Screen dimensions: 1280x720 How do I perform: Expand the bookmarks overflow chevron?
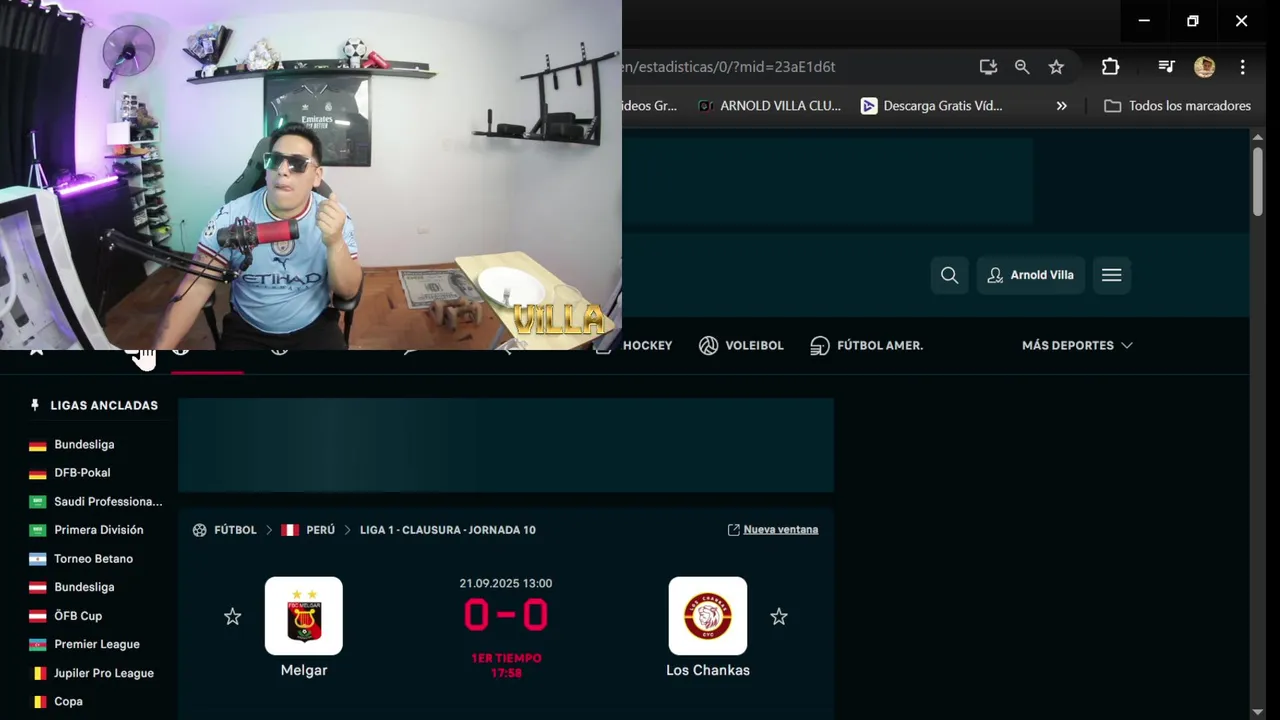[1062, 105]
